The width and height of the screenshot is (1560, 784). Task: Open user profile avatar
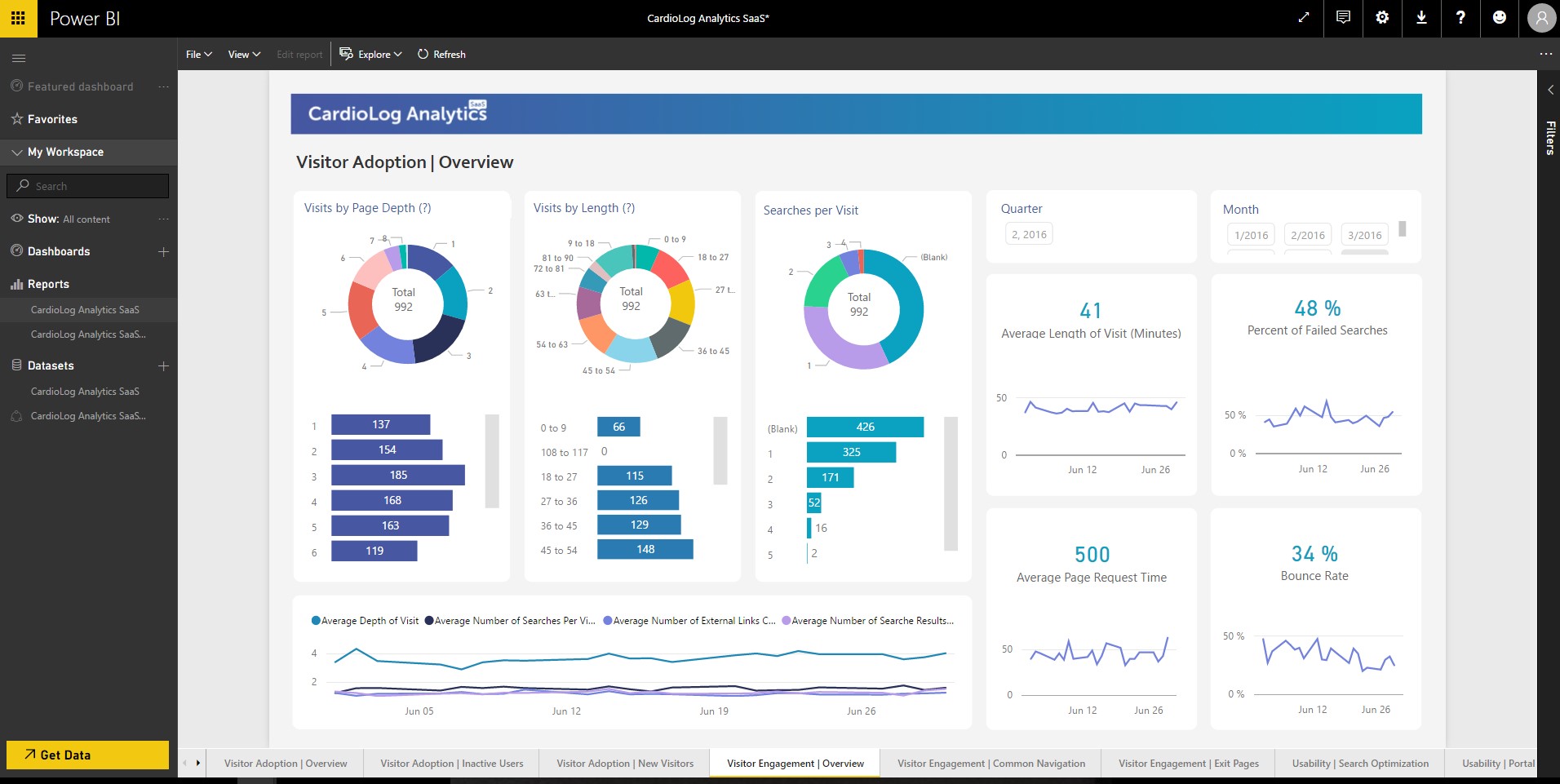[x=1541, y=18]
